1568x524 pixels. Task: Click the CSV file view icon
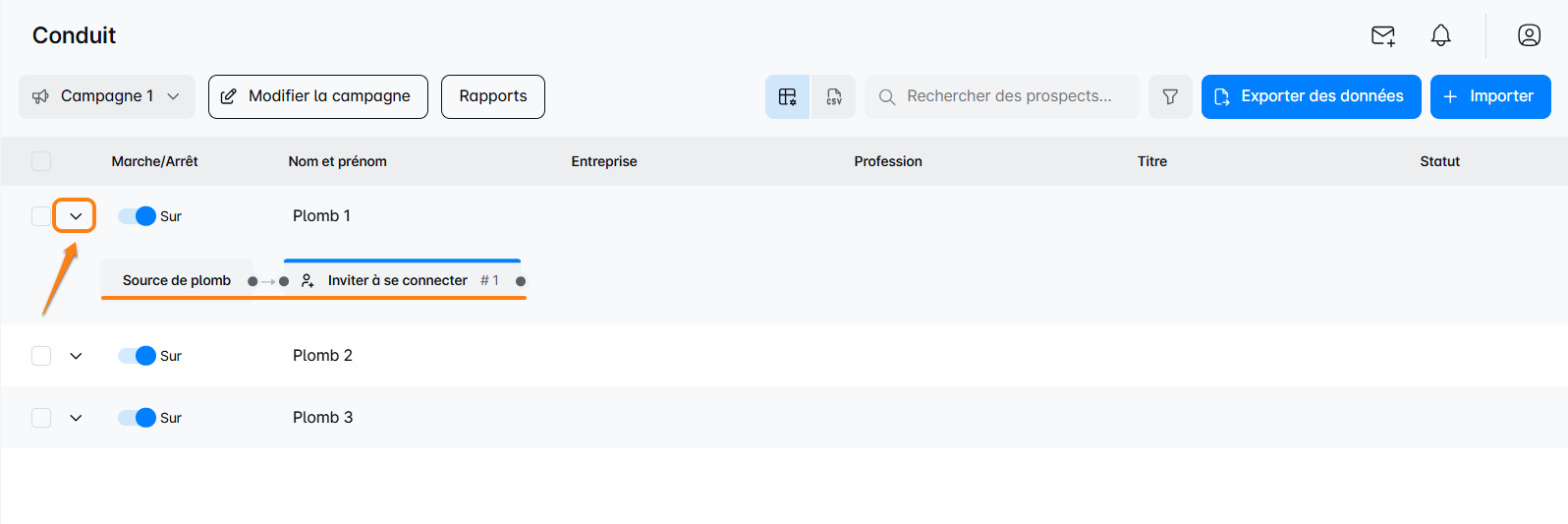(833, 96)
